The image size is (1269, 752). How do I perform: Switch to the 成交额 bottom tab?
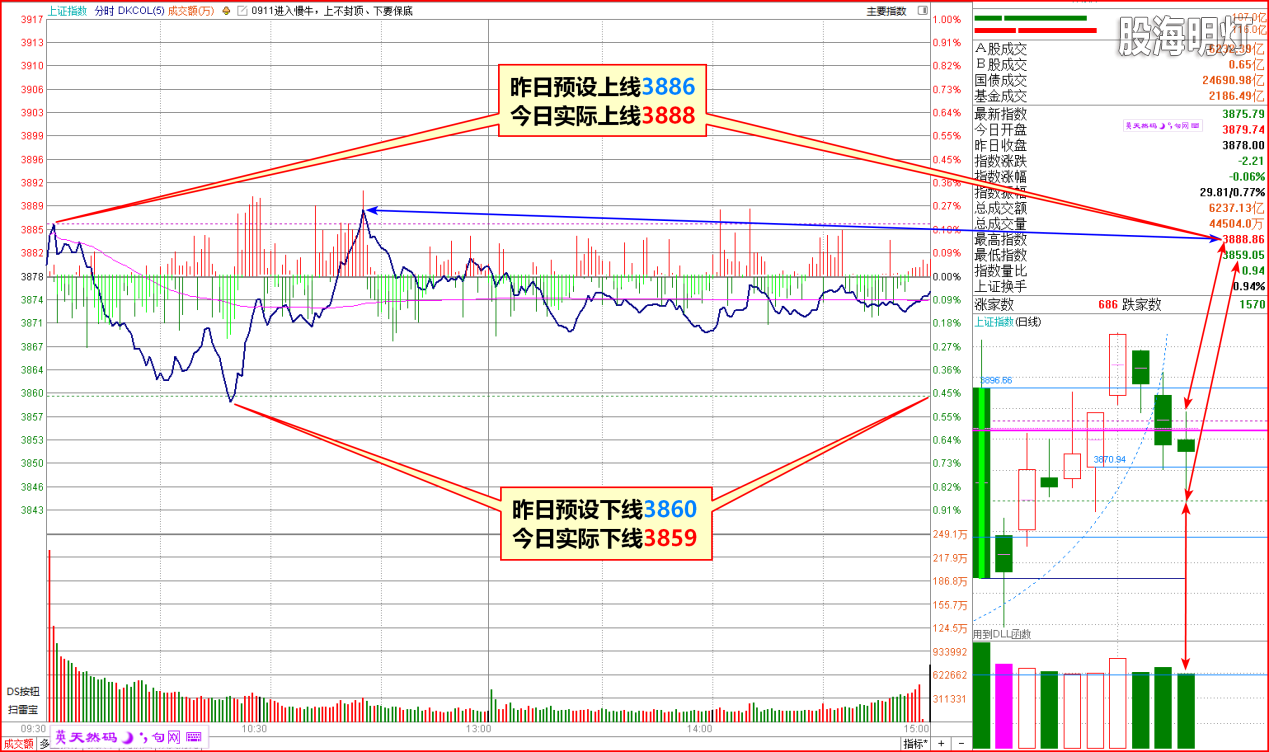(x=16, y=744)
